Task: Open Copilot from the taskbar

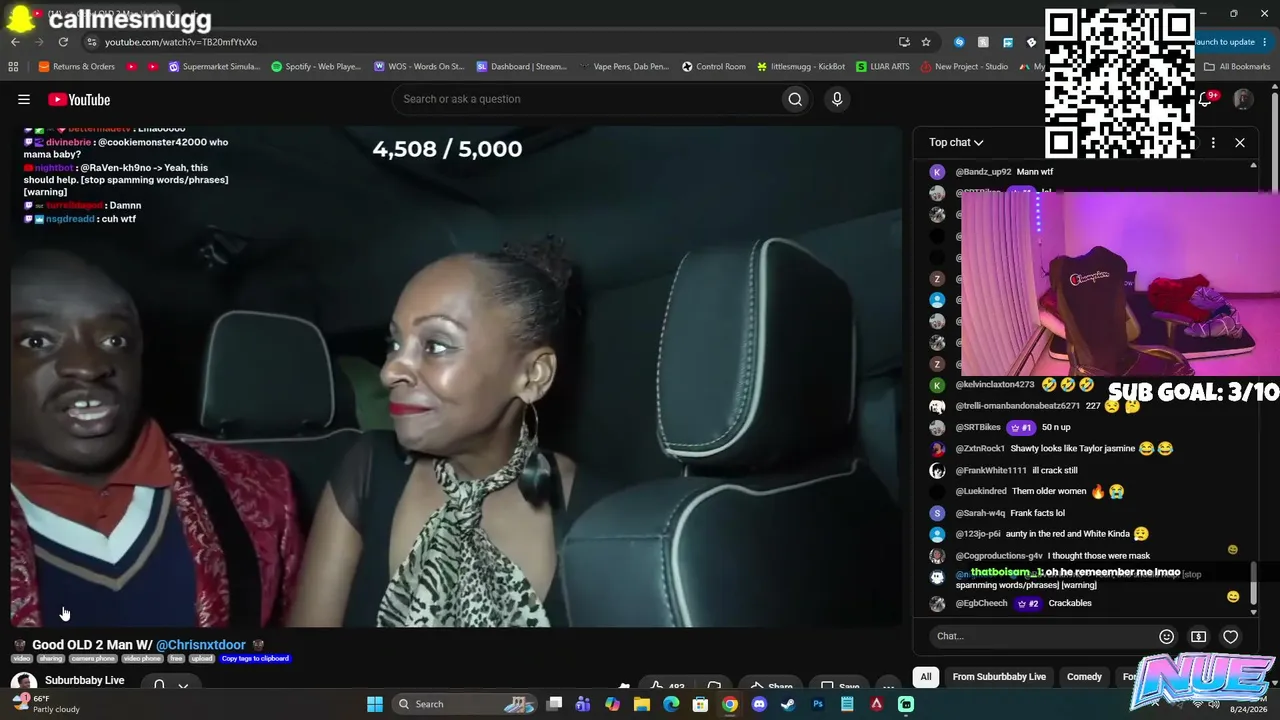Action: (612, 704)
